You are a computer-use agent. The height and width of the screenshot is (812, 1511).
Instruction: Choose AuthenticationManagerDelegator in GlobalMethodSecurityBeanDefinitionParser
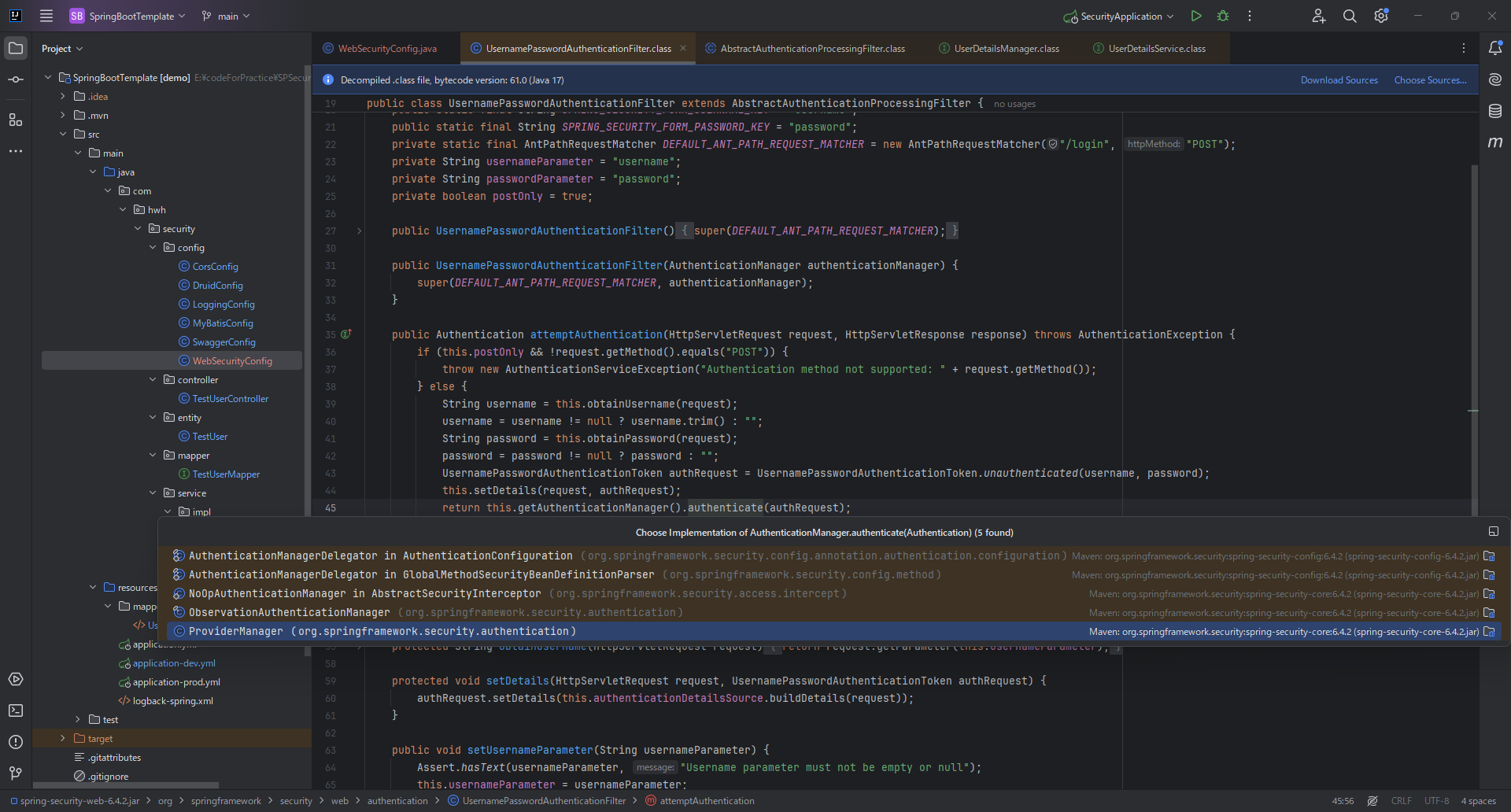[833, 574]
